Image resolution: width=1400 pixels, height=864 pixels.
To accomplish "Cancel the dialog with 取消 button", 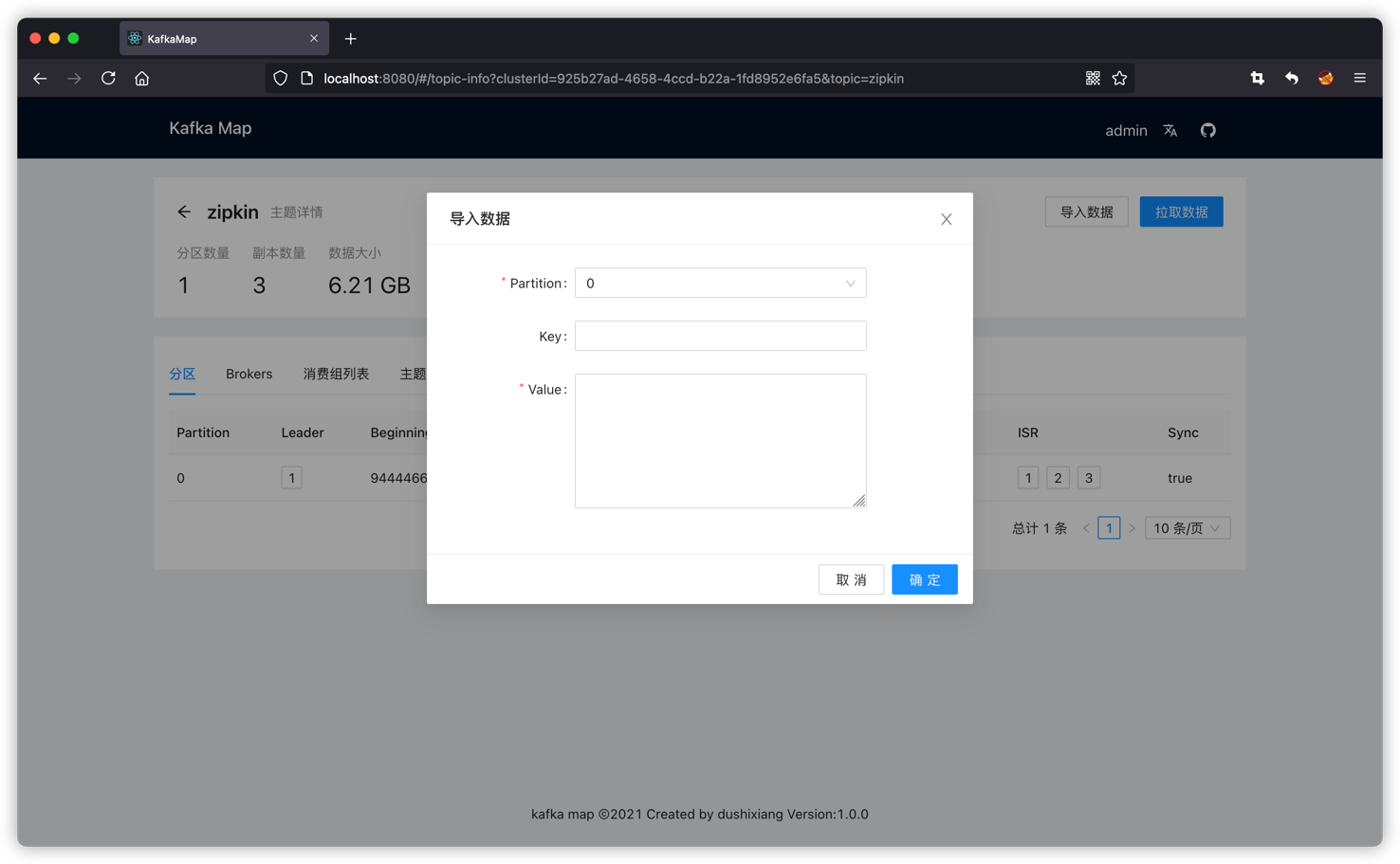I will point(851,579).
